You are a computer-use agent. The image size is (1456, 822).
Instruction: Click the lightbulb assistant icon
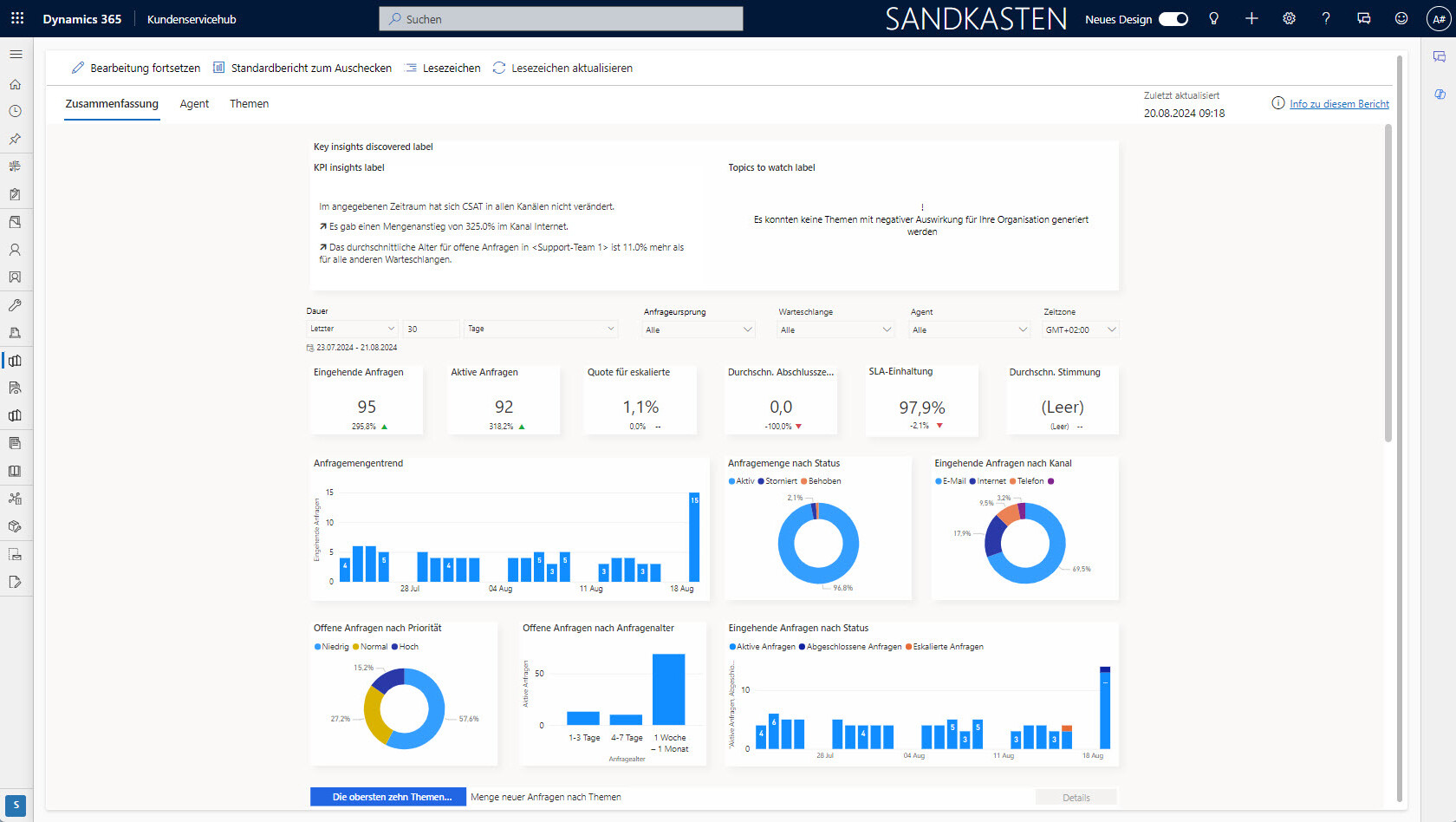click(x=1213, y=18)
